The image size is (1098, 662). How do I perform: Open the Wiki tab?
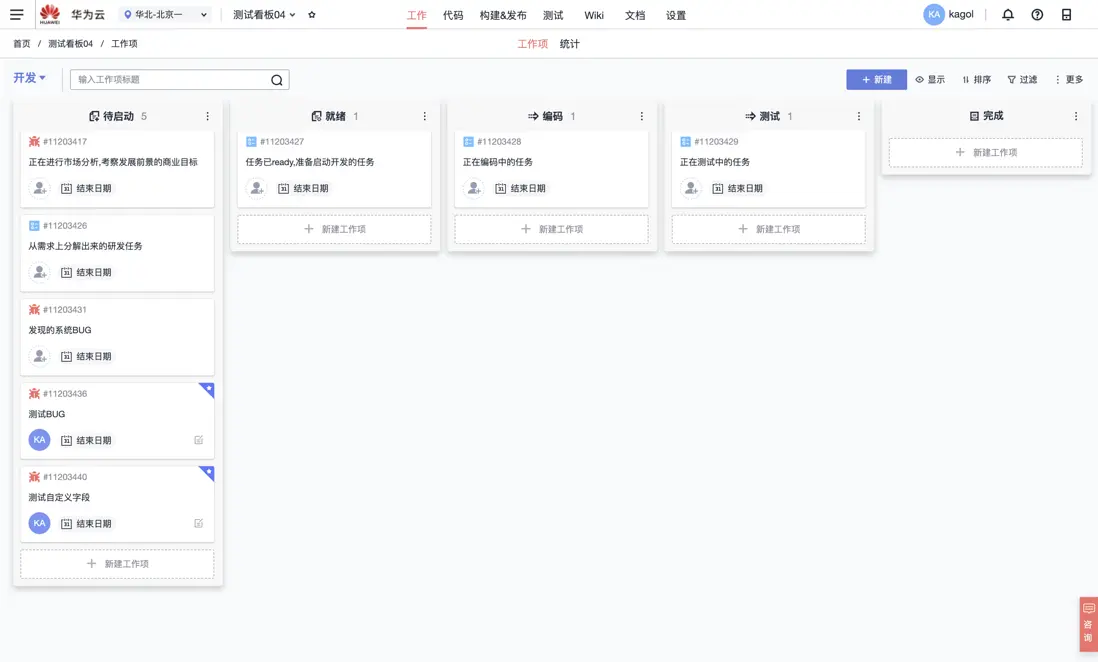pyautogui.click(x=594, y=15)
